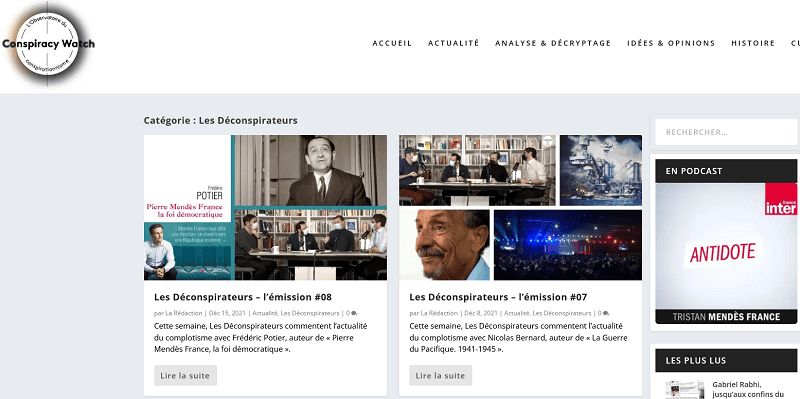Open Actualité category under émission #08
Viewport: 800px width, 399px height.
(x=265, y=313)
